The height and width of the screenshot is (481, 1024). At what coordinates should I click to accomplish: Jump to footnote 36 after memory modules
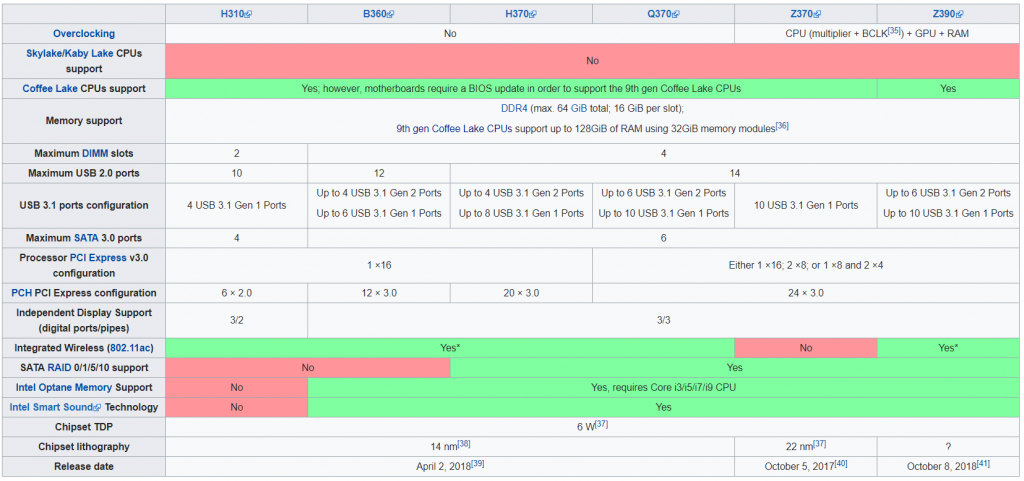(x=782, y=126)
